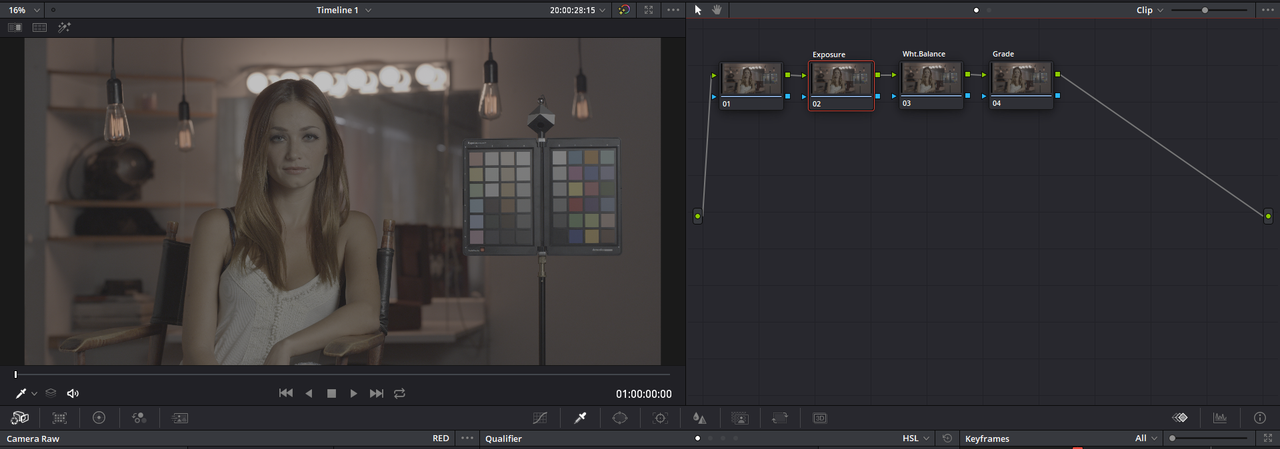Open the Color Wheels palette icon

click(x=99, y=417)
